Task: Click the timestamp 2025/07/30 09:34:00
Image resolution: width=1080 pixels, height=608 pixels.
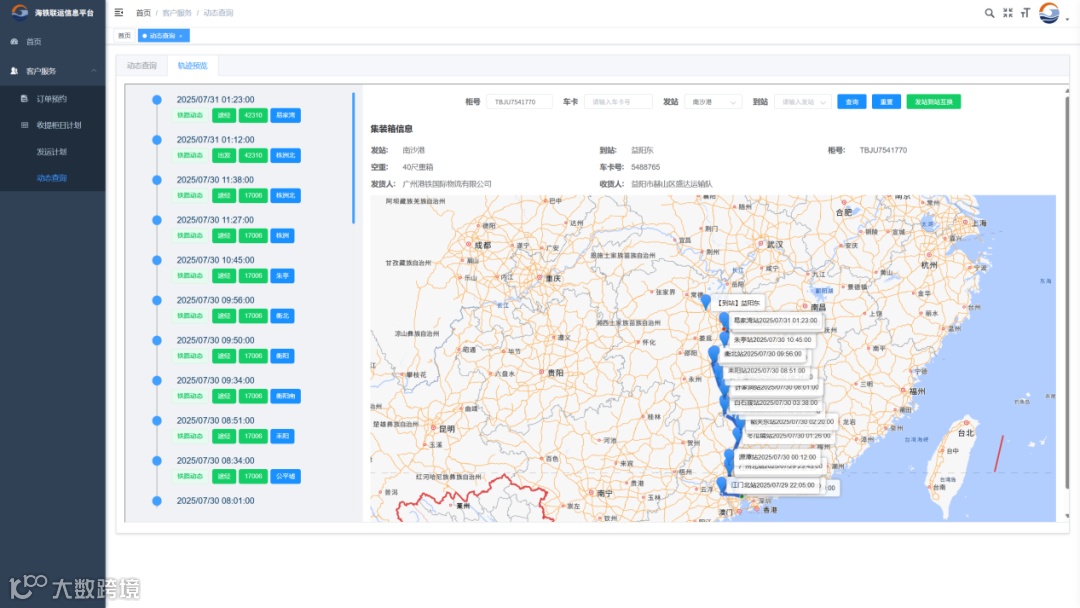Action: coord(216,380)
